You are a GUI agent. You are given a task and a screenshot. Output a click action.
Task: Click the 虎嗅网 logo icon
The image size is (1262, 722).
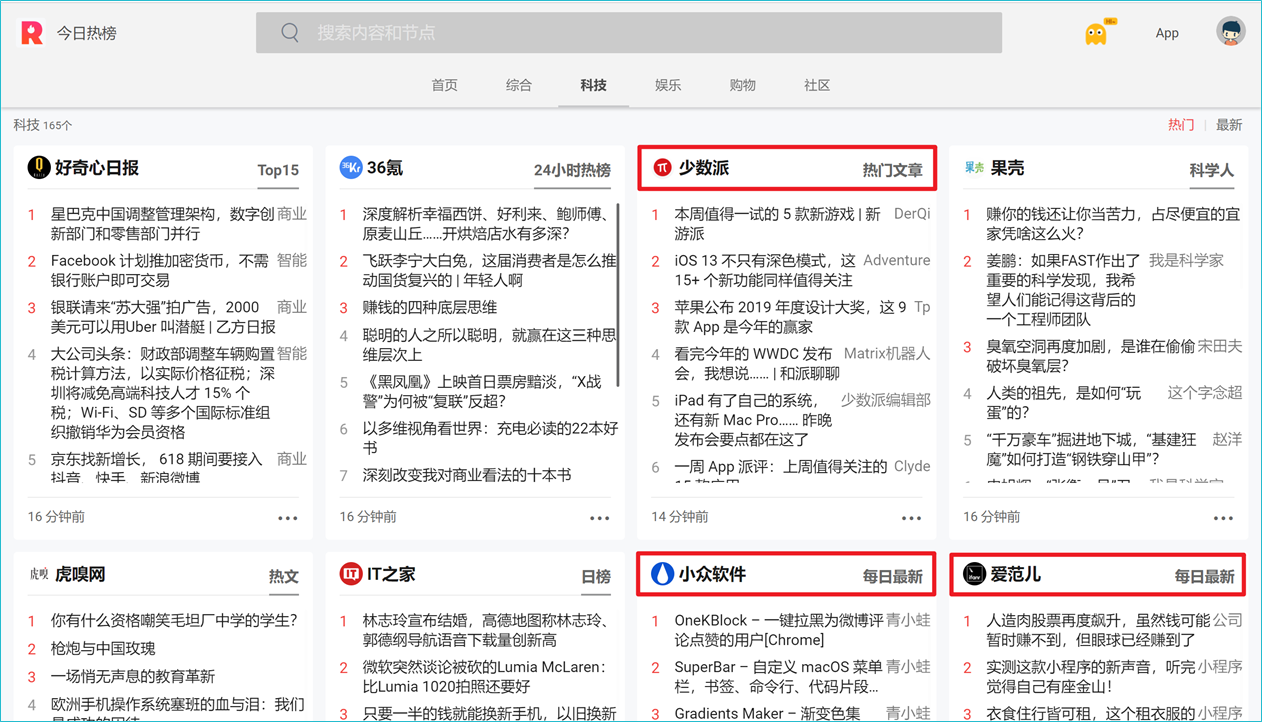(39, 575)
